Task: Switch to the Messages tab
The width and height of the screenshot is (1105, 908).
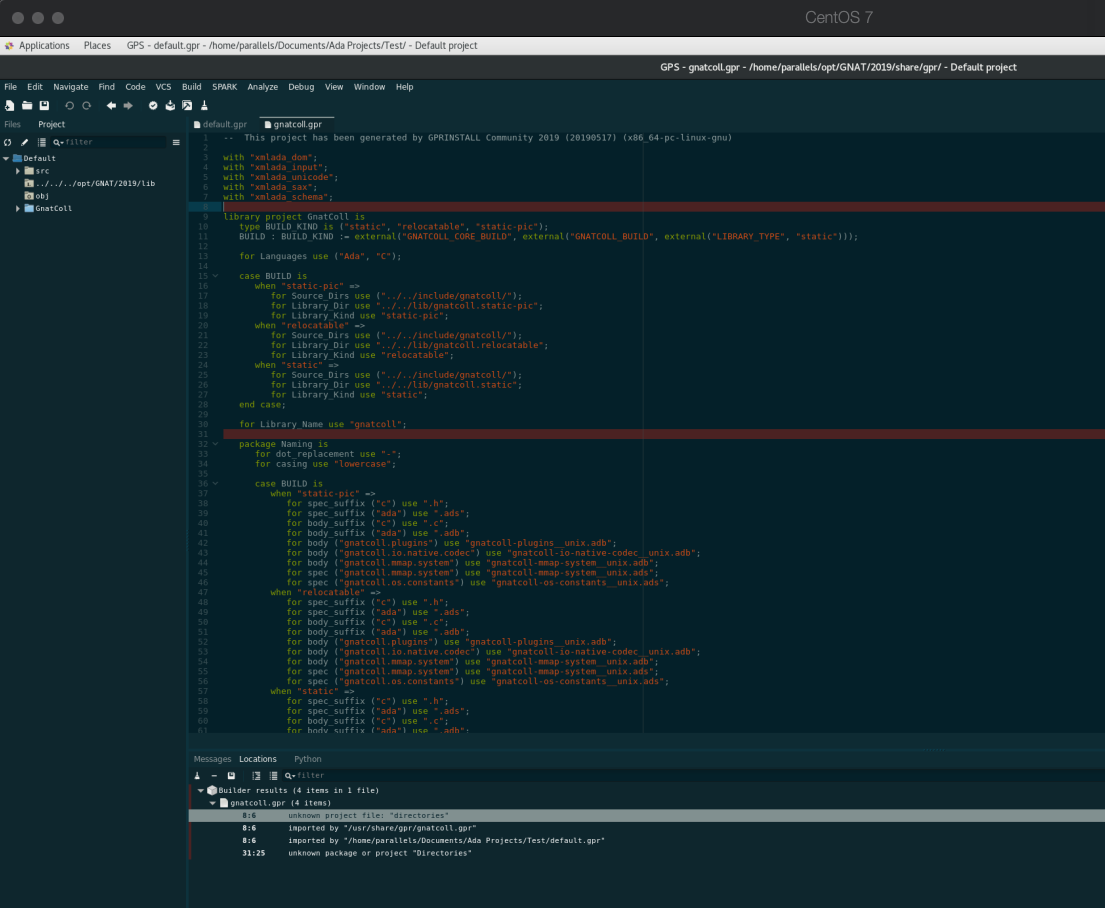Action: 212,759
